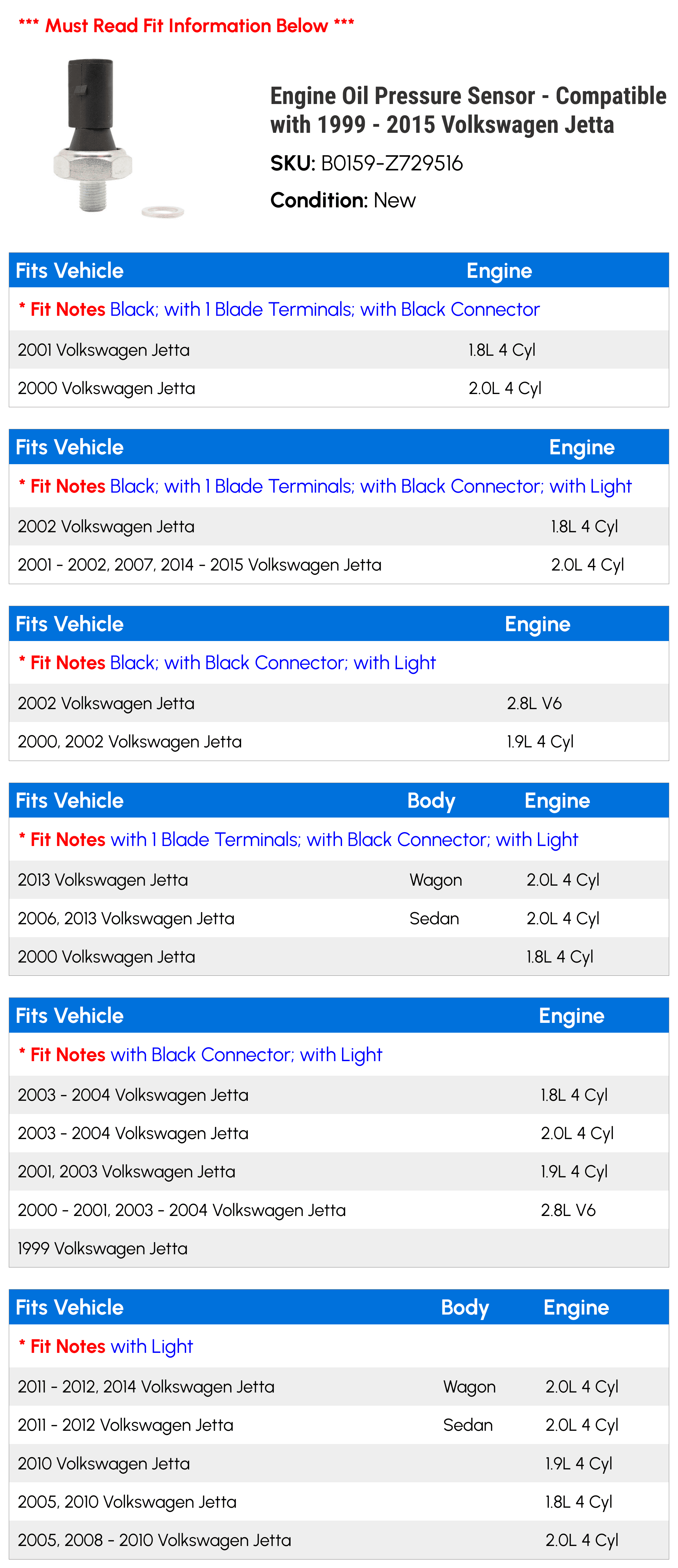Click the Must Read Fit Information notice
The height and width of the screenshot is (1568, 678).
(x=186, y=25)
